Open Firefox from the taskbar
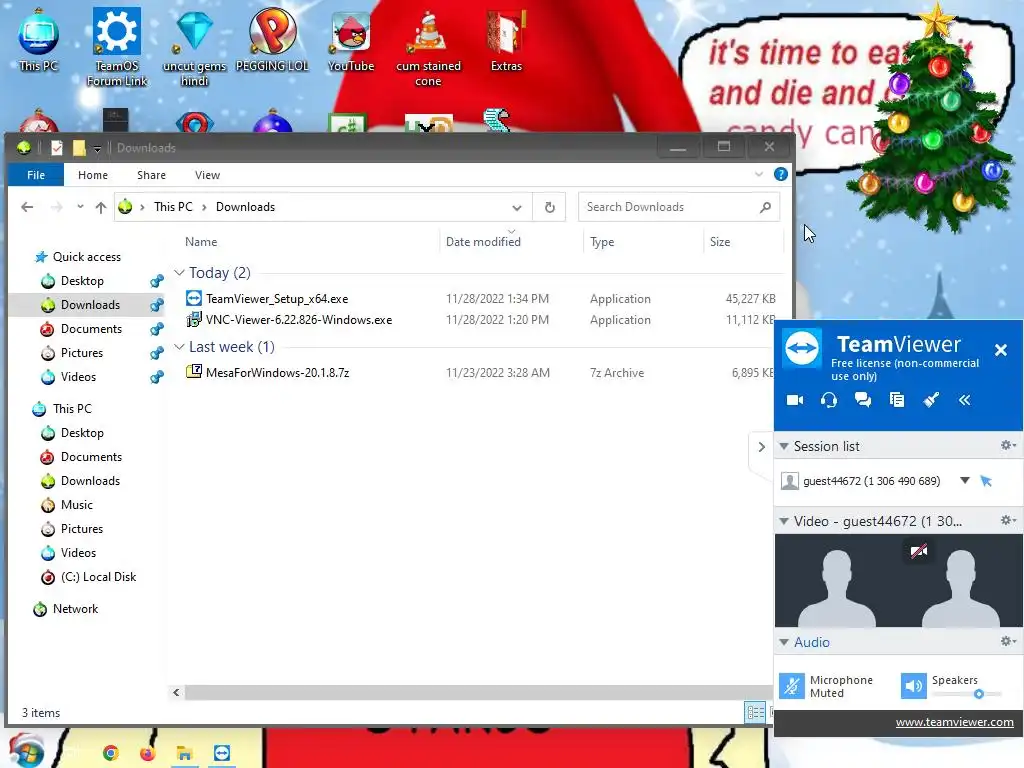This screenshot has height=768, width=1024. (147, 753)
